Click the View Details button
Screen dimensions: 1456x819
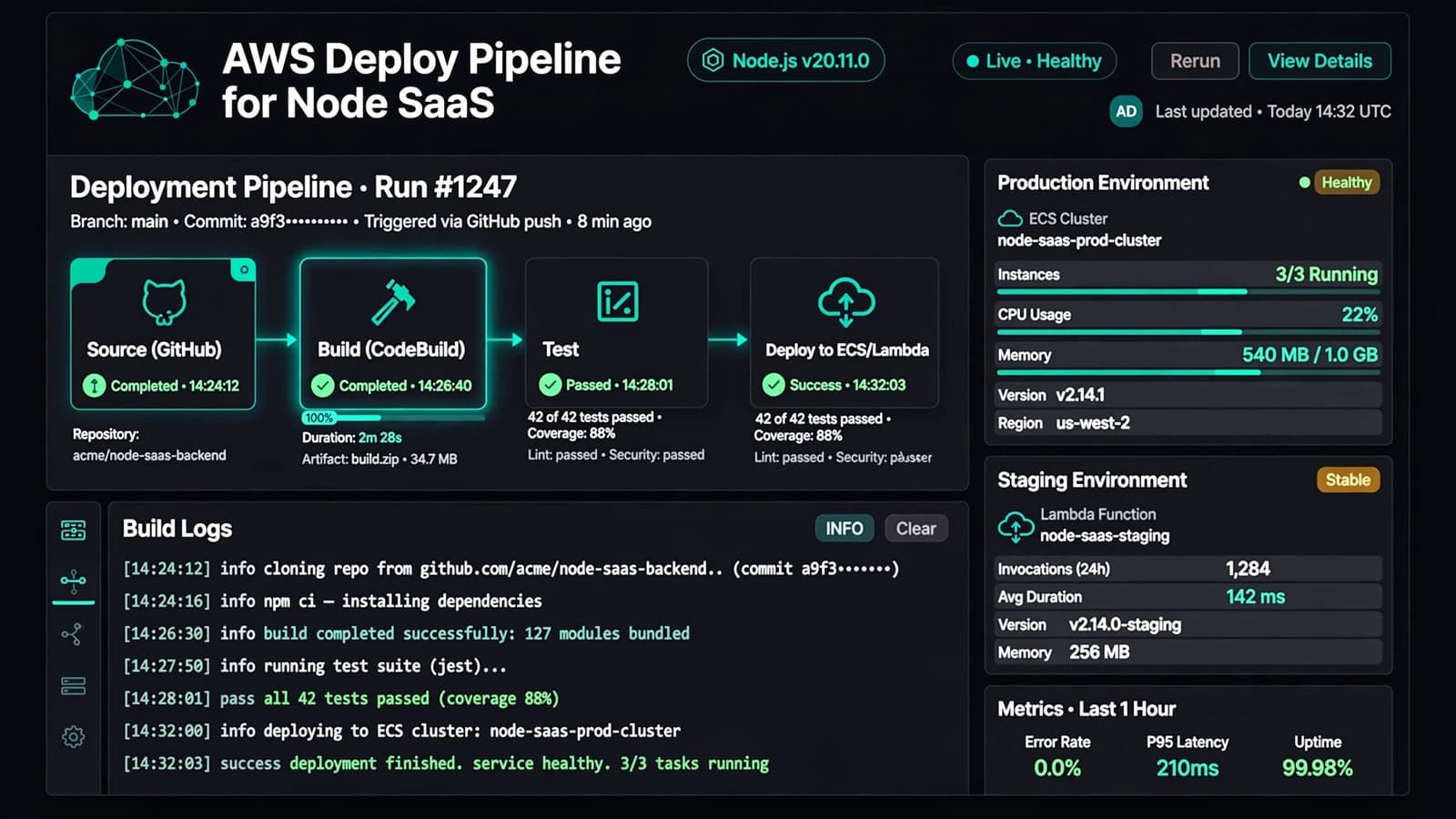pos(1319,61)
